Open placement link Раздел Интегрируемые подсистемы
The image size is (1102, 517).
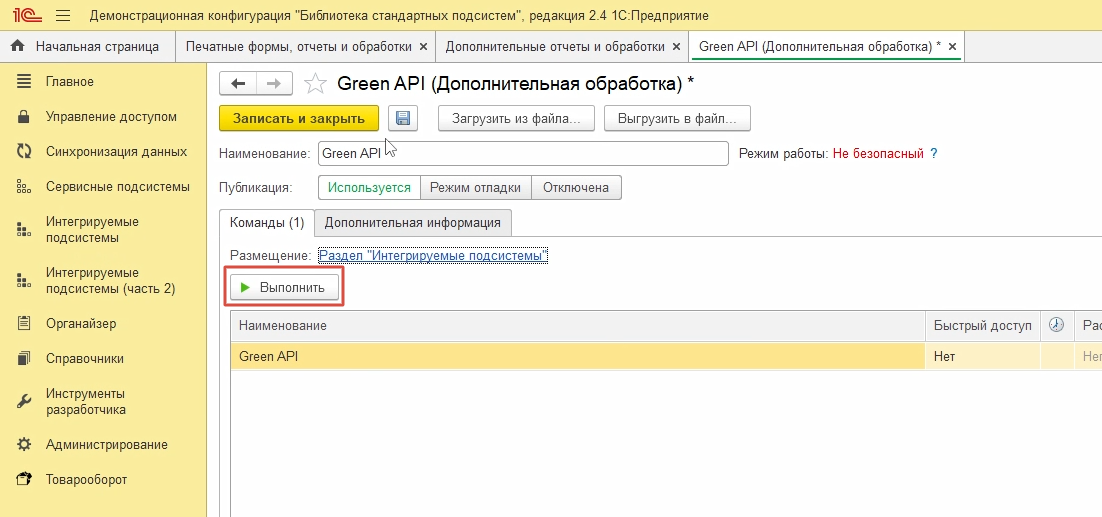(432, 256)
